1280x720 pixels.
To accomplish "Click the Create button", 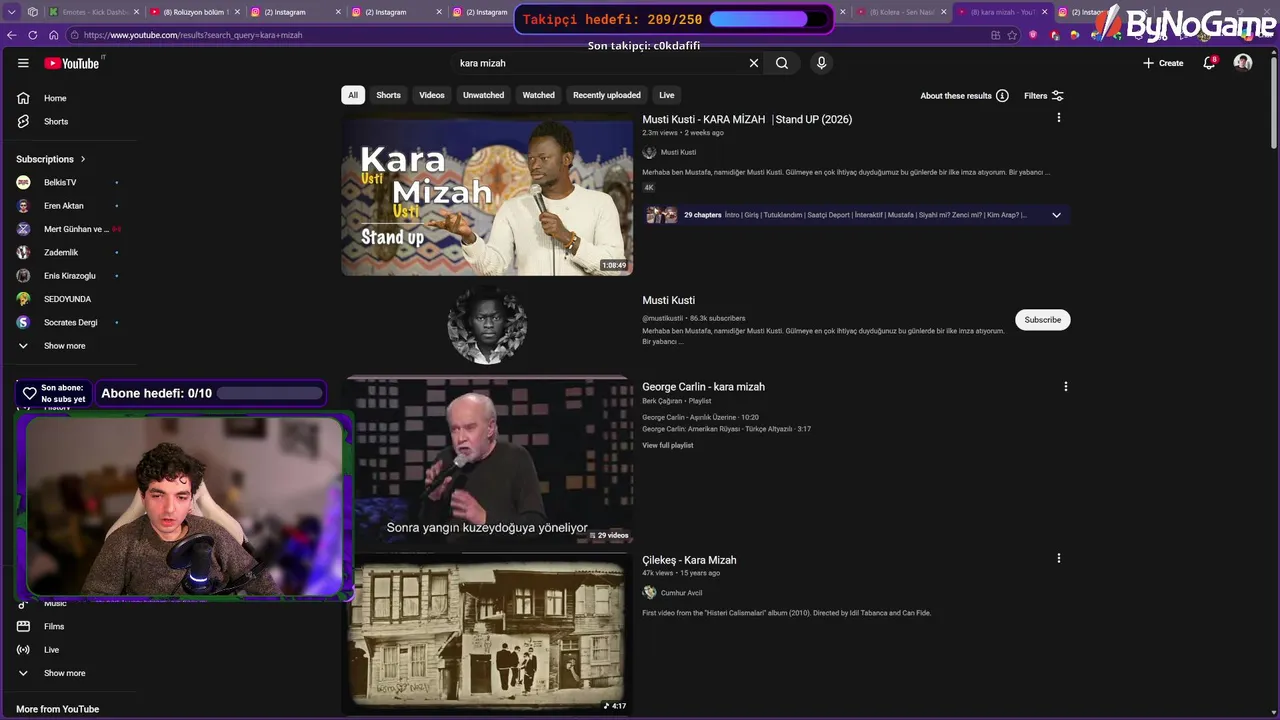I will click(1163, 63).
